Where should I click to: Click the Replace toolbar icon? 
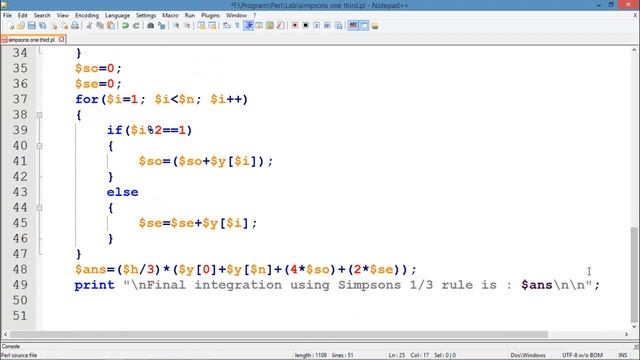[x=162, y=26]
